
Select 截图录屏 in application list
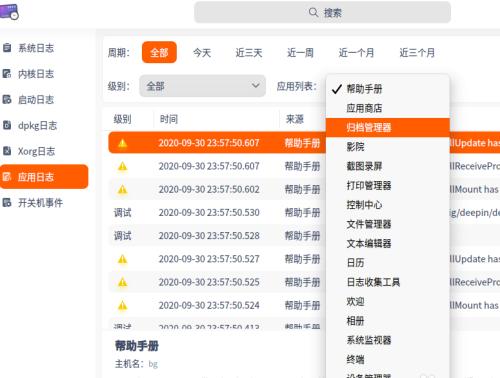tap(388, 166)
